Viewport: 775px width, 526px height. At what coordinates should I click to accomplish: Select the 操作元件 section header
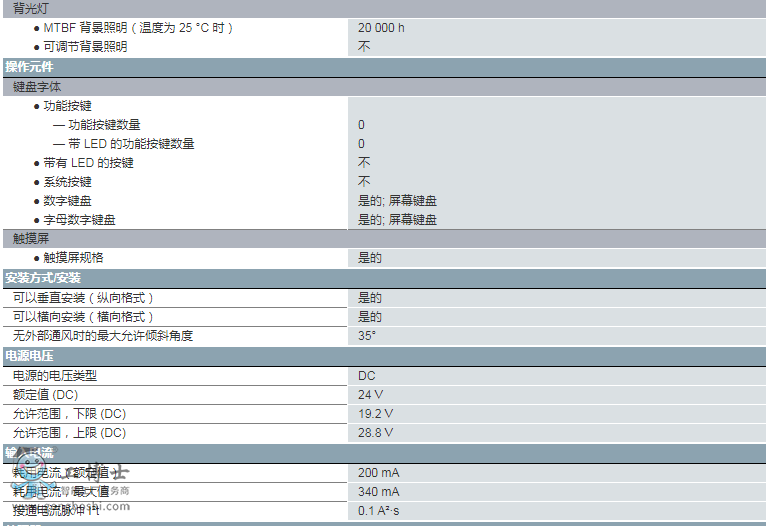tap(29, 67)
